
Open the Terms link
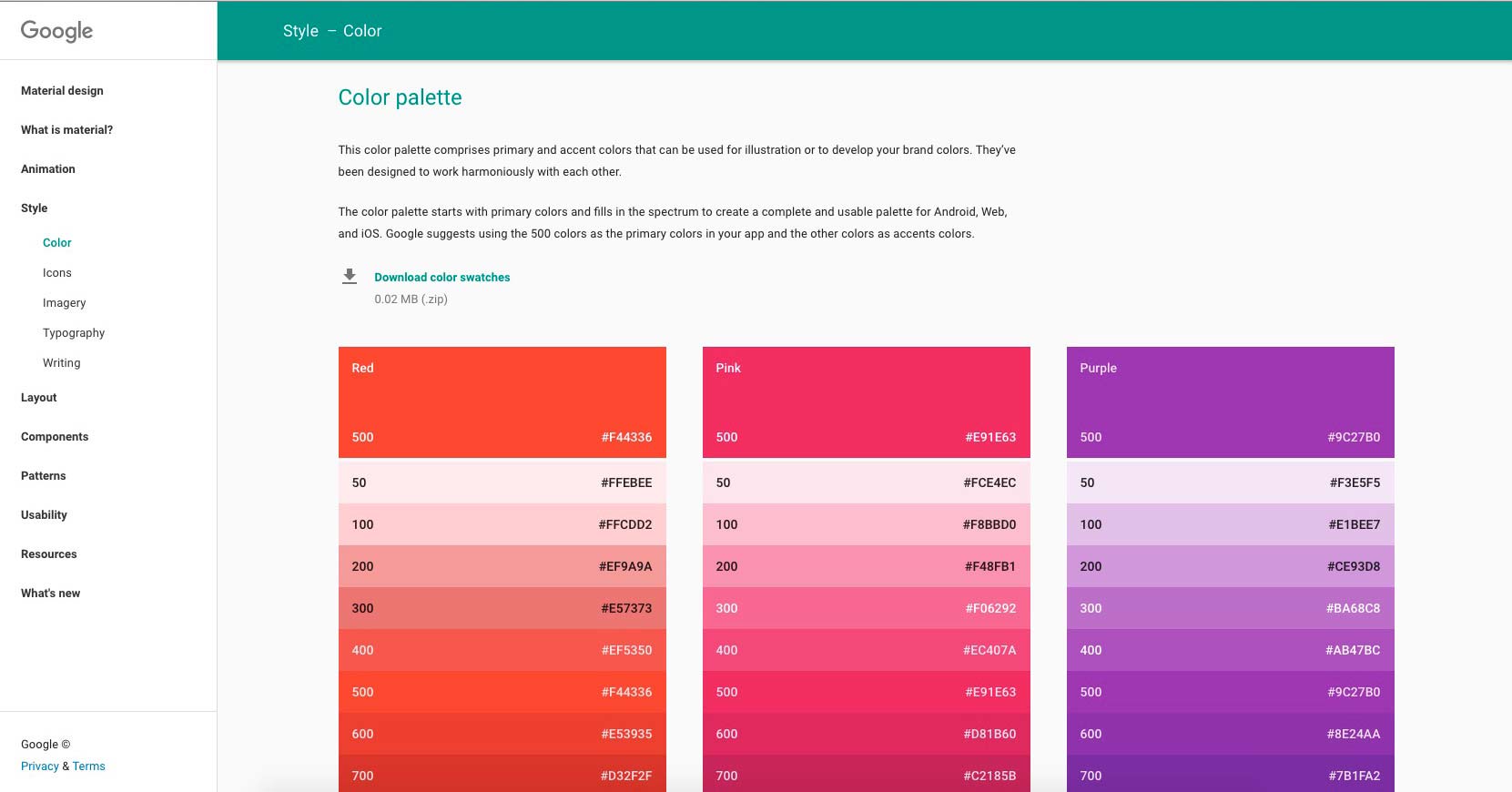pos(89,766)
